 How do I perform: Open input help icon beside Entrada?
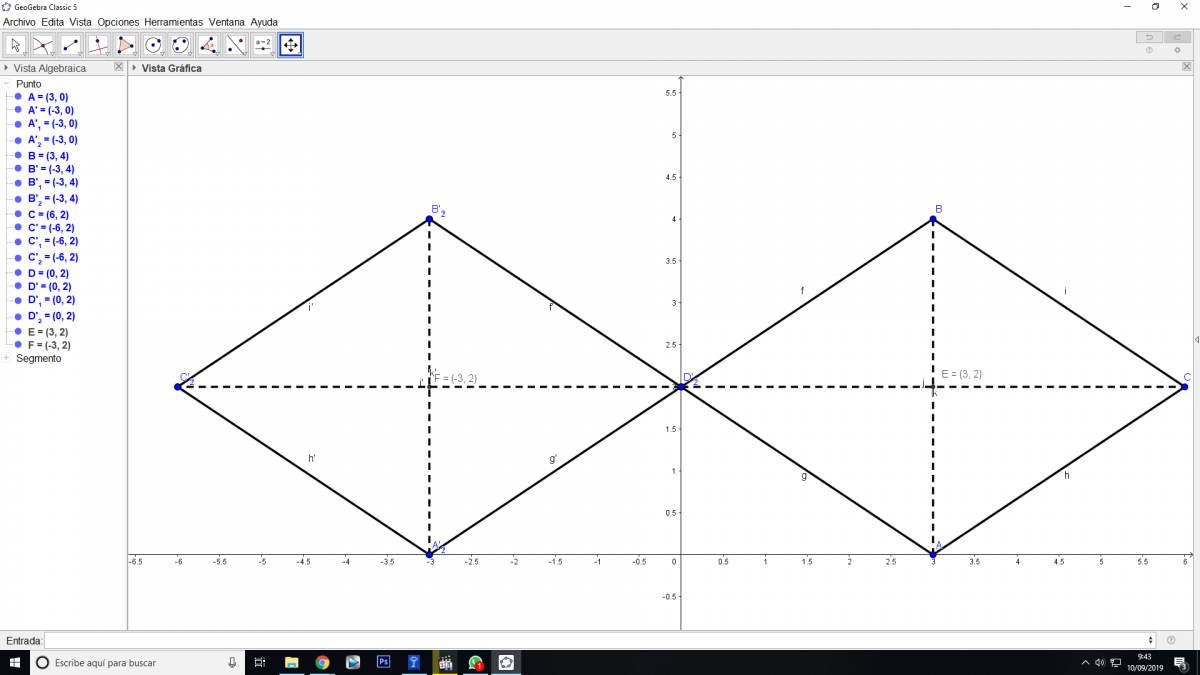[1171, 640]
